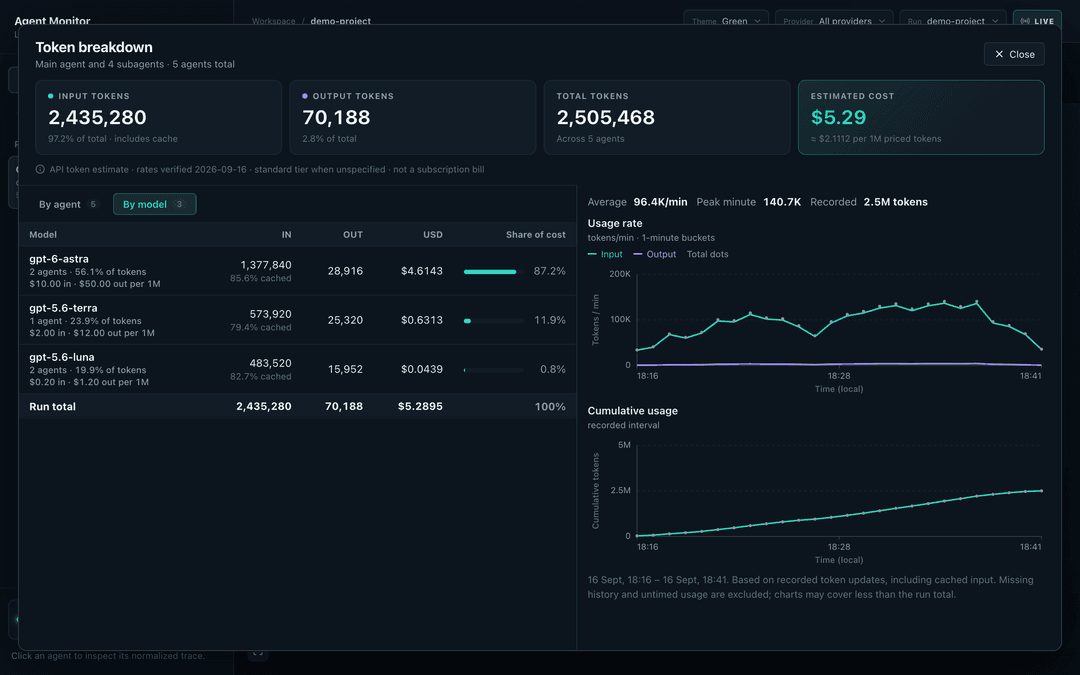
Task: Select the By model tab
Action: [x=154, y=204]
